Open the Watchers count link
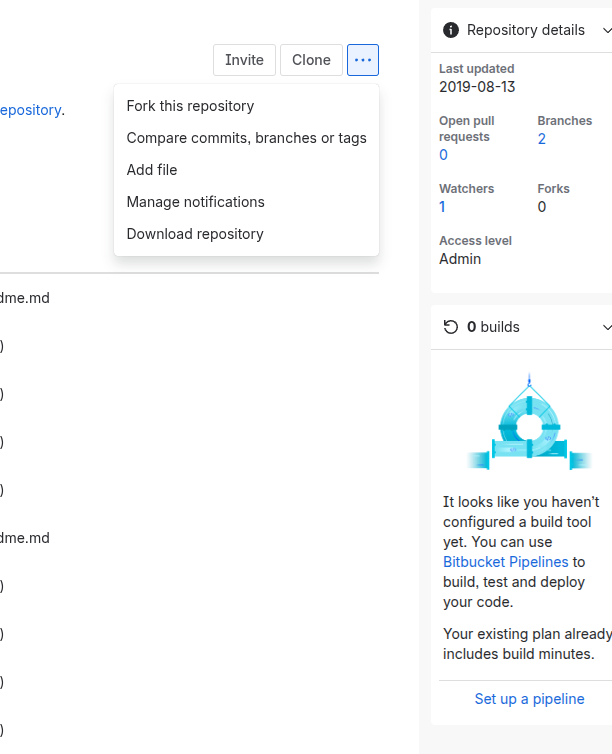The image size is (612, 754). 442,207
